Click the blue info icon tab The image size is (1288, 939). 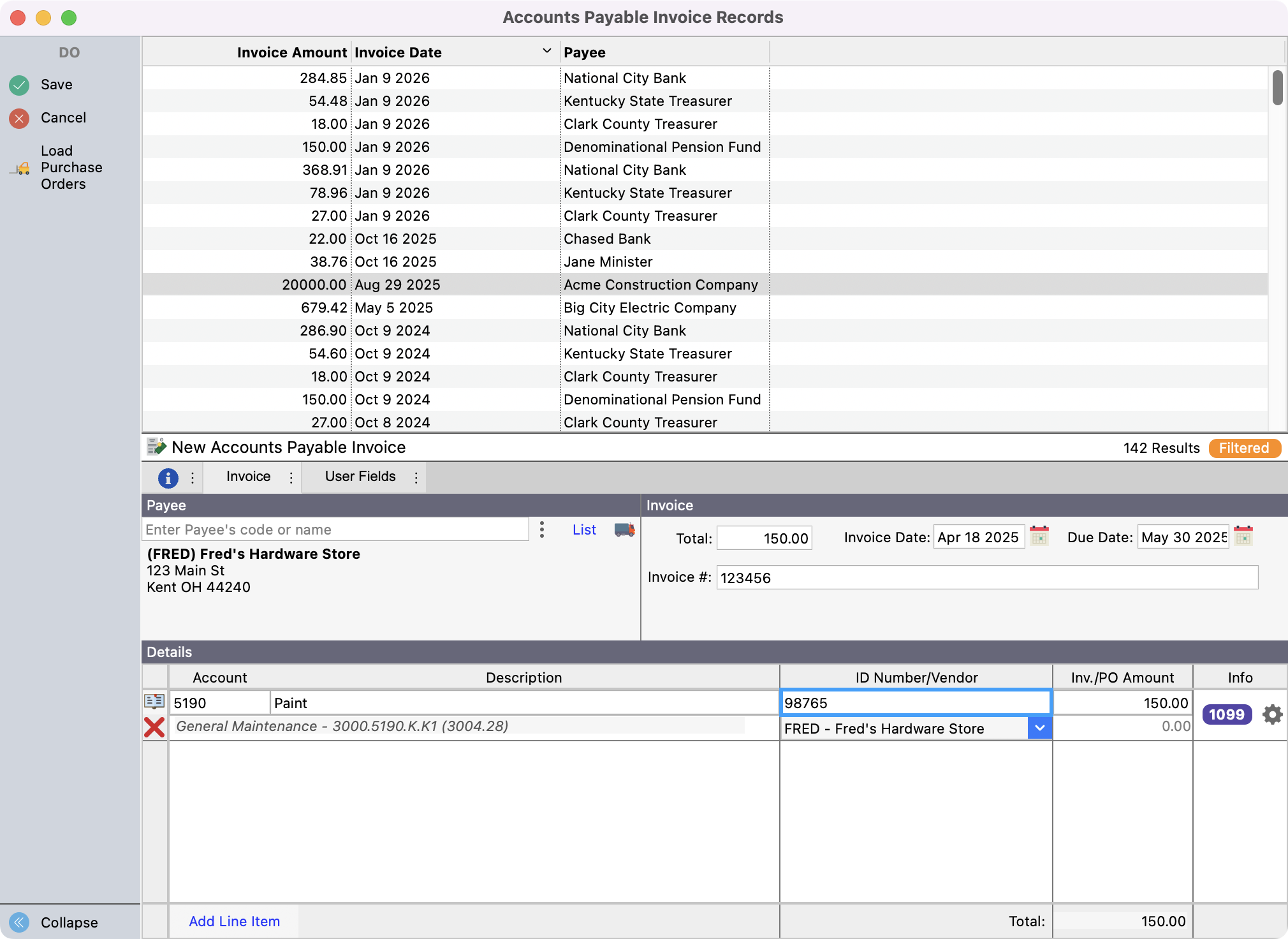[168, 477]
